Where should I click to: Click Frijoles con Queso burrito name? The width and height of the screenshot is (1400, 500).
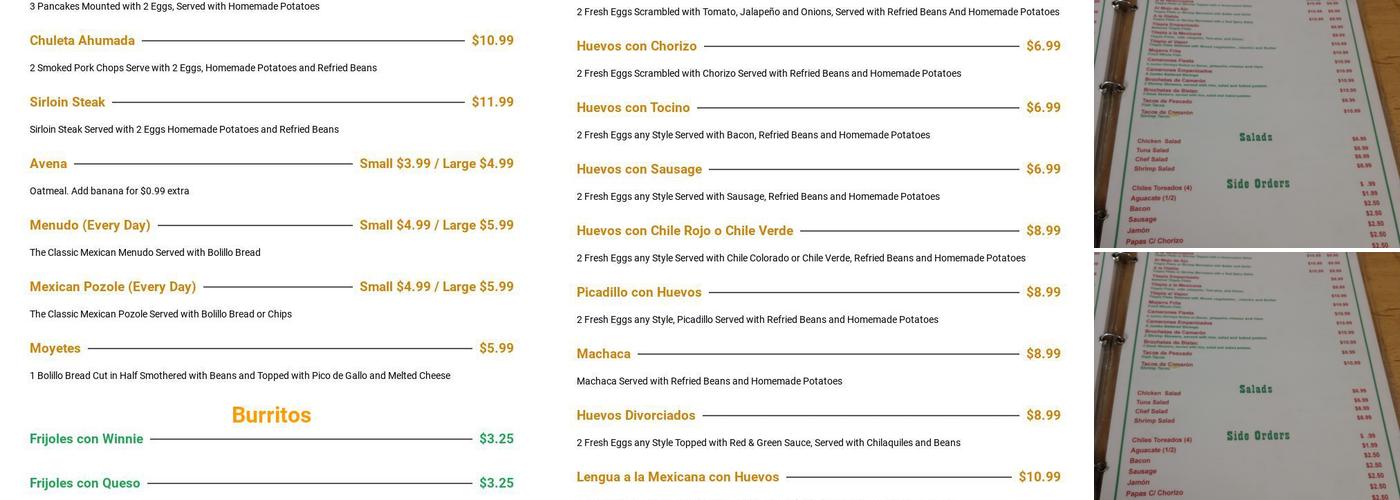[x=85, y=483]
